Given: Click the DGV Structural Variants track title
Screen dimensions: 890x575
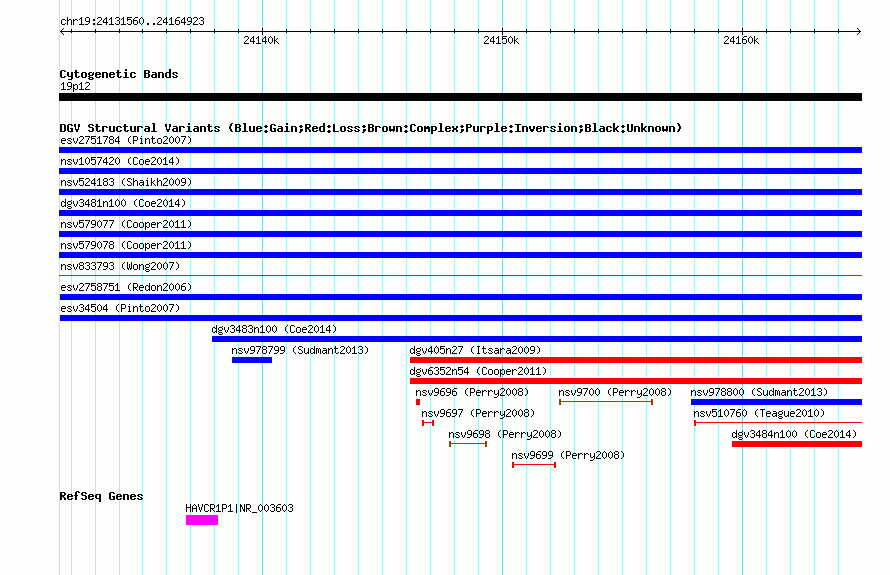Looking at the screenshot, I should (x=371, y=128).
